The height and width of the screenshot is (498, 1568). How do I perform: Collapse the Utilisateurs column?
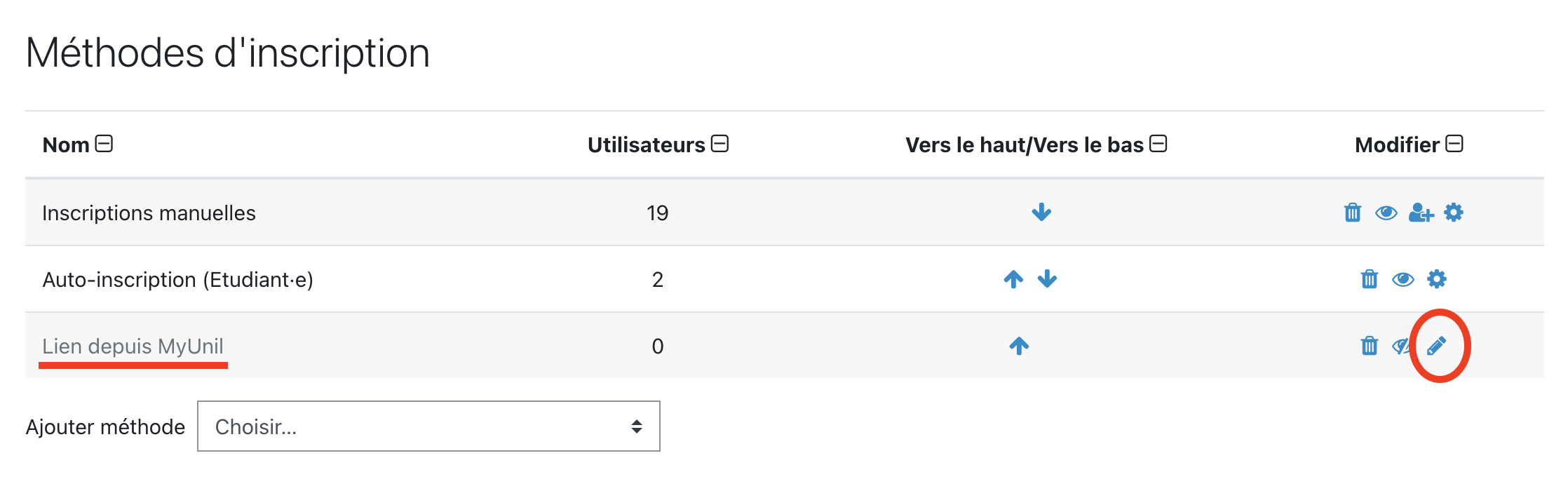[x=719, y=144]
